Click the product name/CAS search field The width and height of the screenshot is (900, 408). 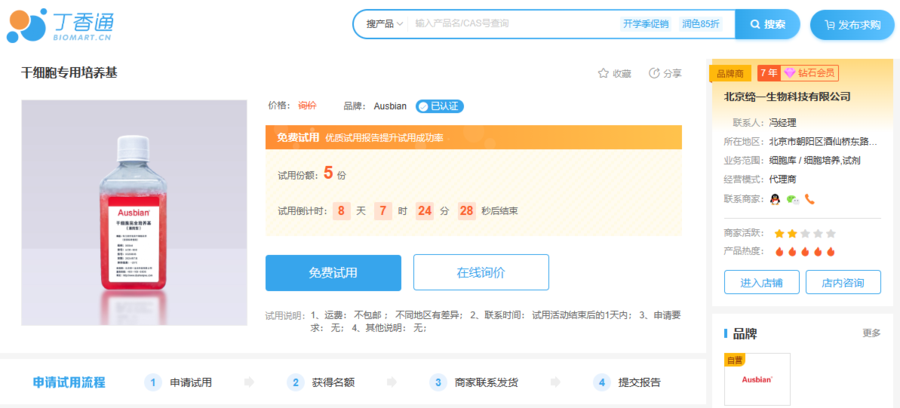click(x=510, y=24)
